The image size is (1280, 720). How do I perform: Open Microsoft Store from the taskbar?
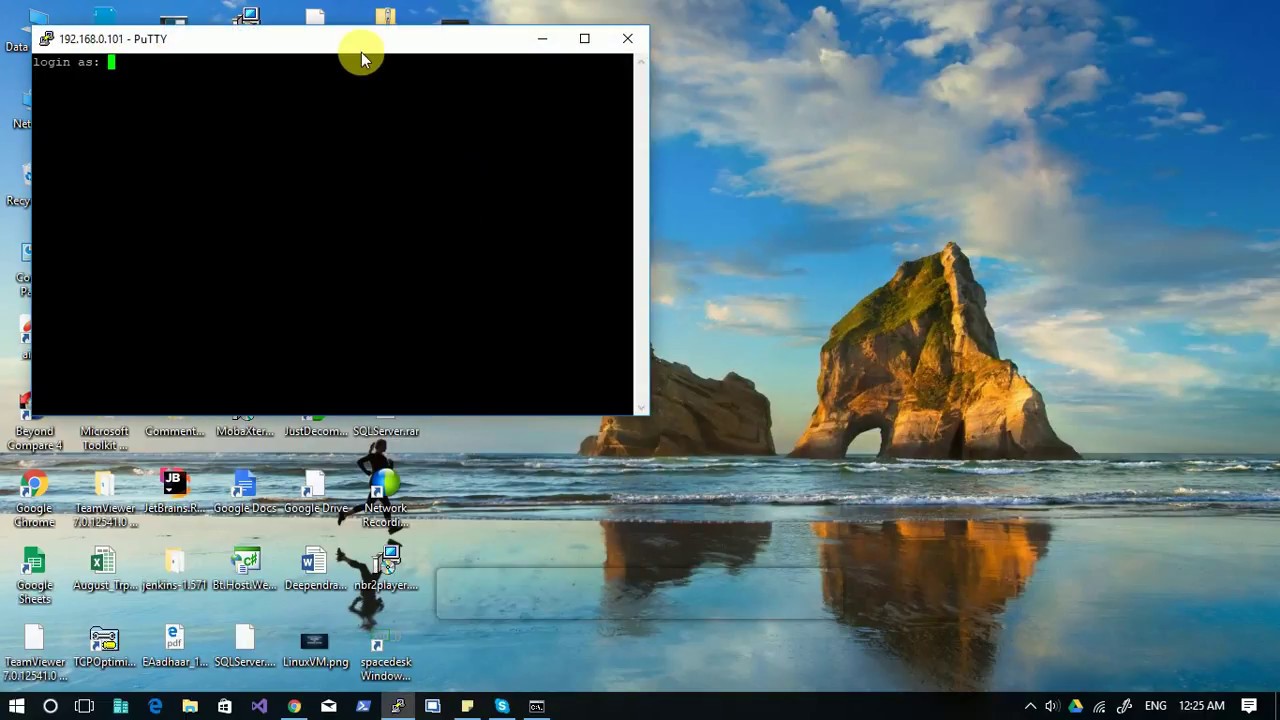(224, 706)
